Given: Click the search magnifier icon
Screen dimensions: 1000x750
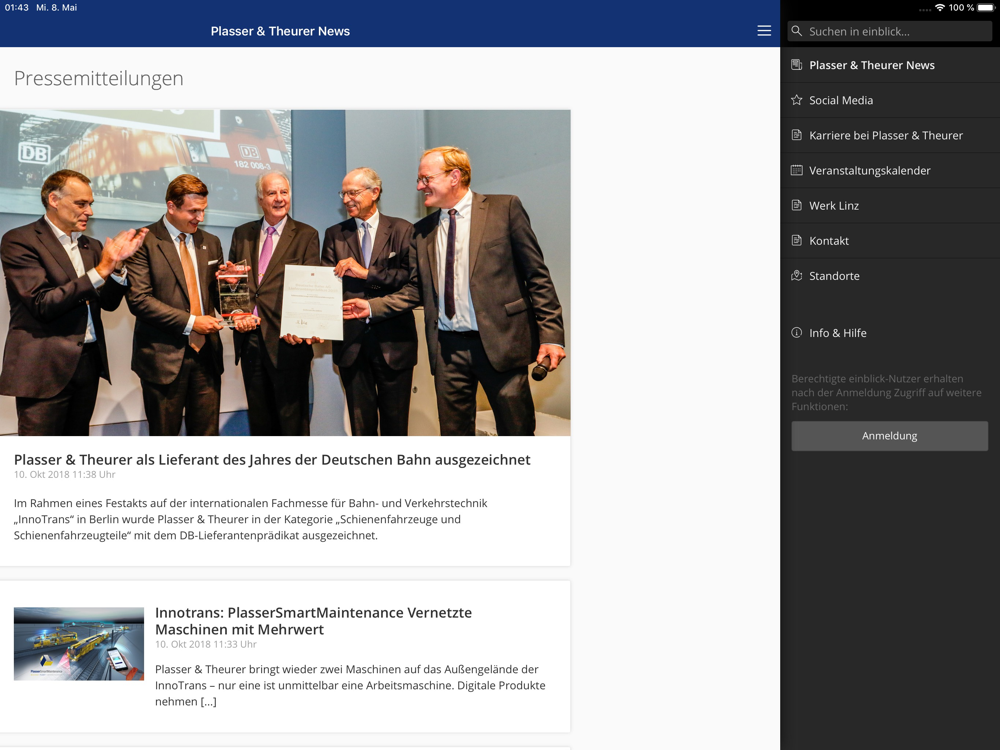Looking at the screenshot, I should click(x=797, y=31).
